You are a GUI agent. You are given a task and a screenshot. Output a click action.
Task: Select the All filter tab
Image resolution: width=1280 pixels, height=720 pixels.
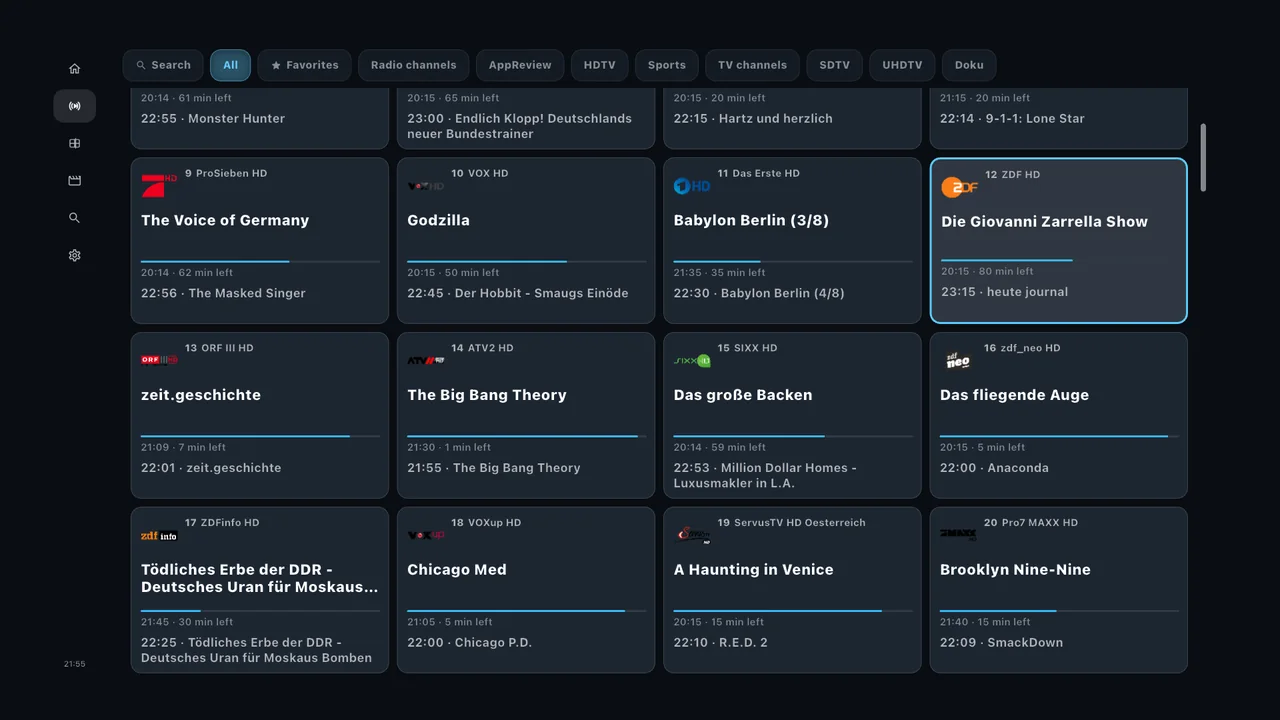pyautogui.click(x=230, y=65)
